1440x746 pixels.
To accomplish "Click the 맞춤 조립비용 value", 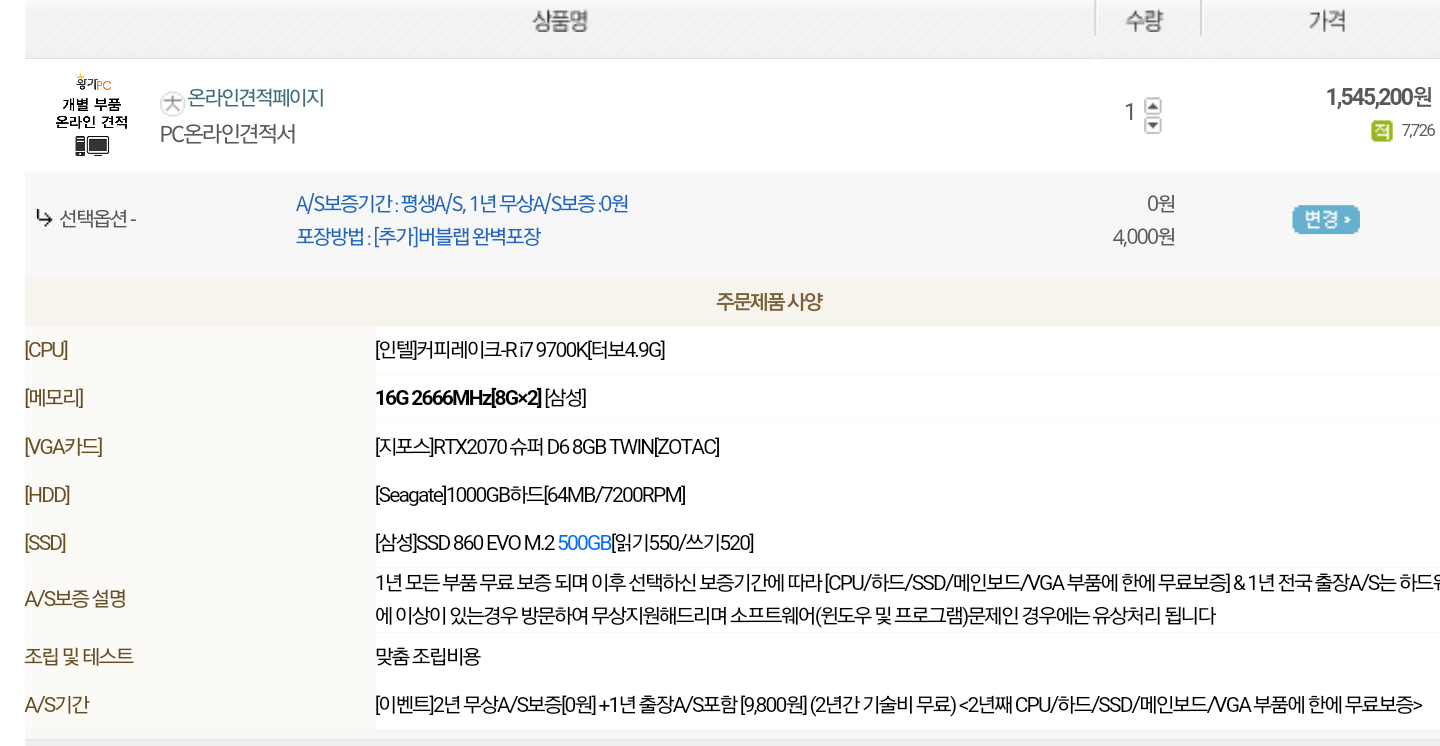I will coord(428,657).
